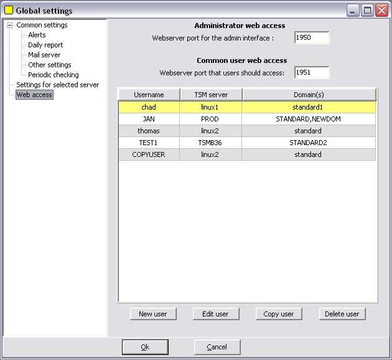This screenshot has width=392, height=360.
Task: Click linux2 in the thomas row
Action: click(211, 131)
